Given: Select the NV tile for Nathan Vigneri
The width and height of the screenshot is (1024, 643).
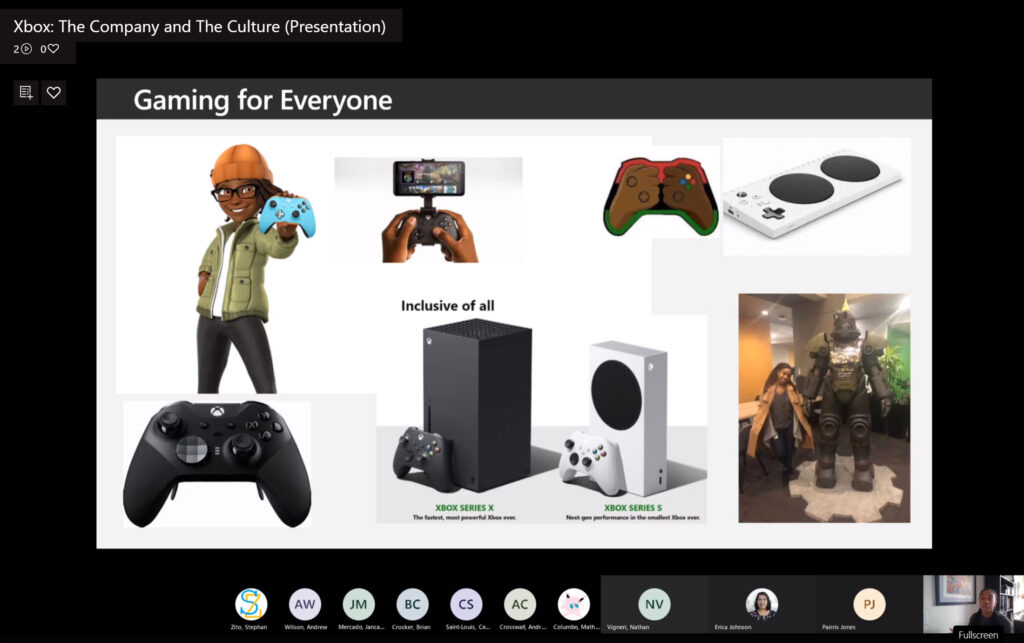Looking at the screenshot, I should [654, 604].
